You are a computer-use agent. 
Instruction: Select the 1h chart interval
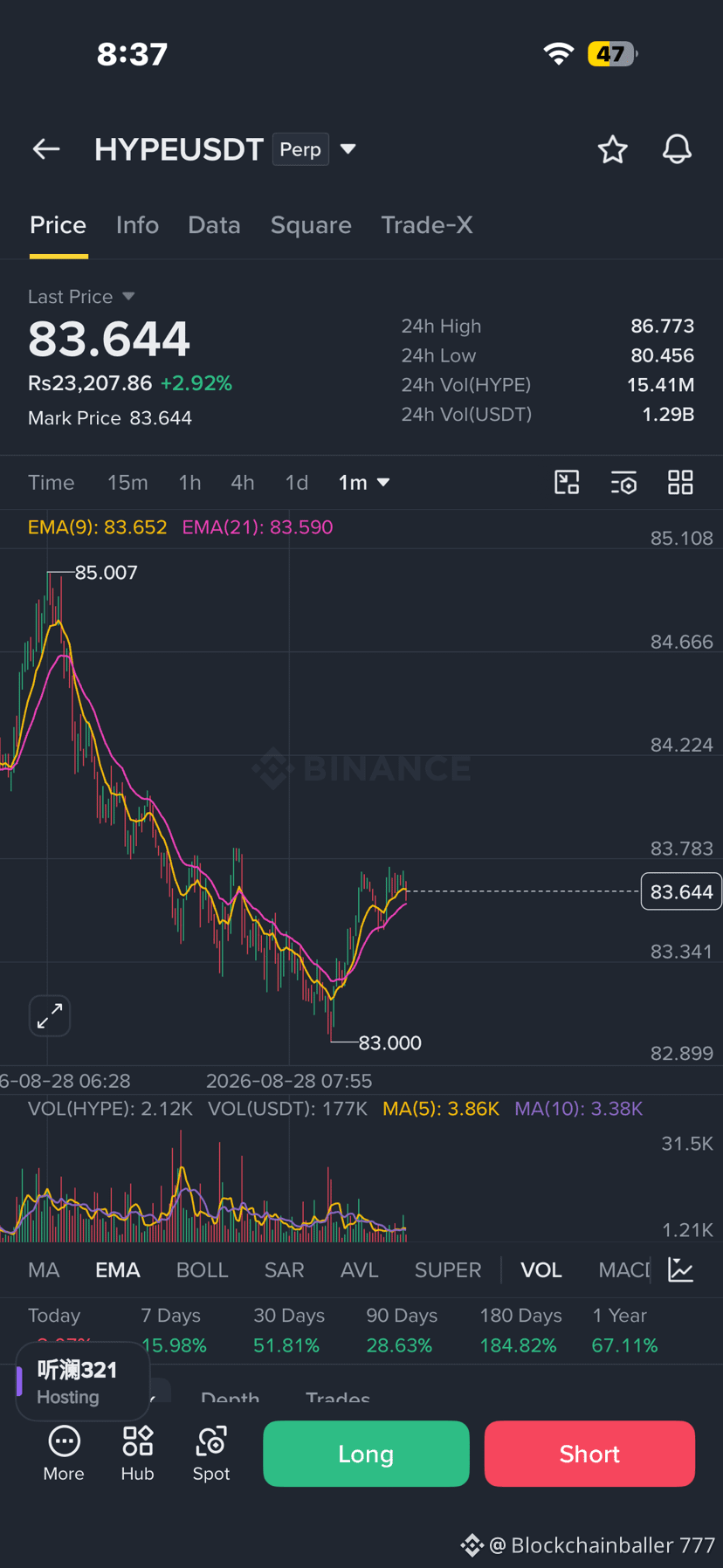(189, 483)
